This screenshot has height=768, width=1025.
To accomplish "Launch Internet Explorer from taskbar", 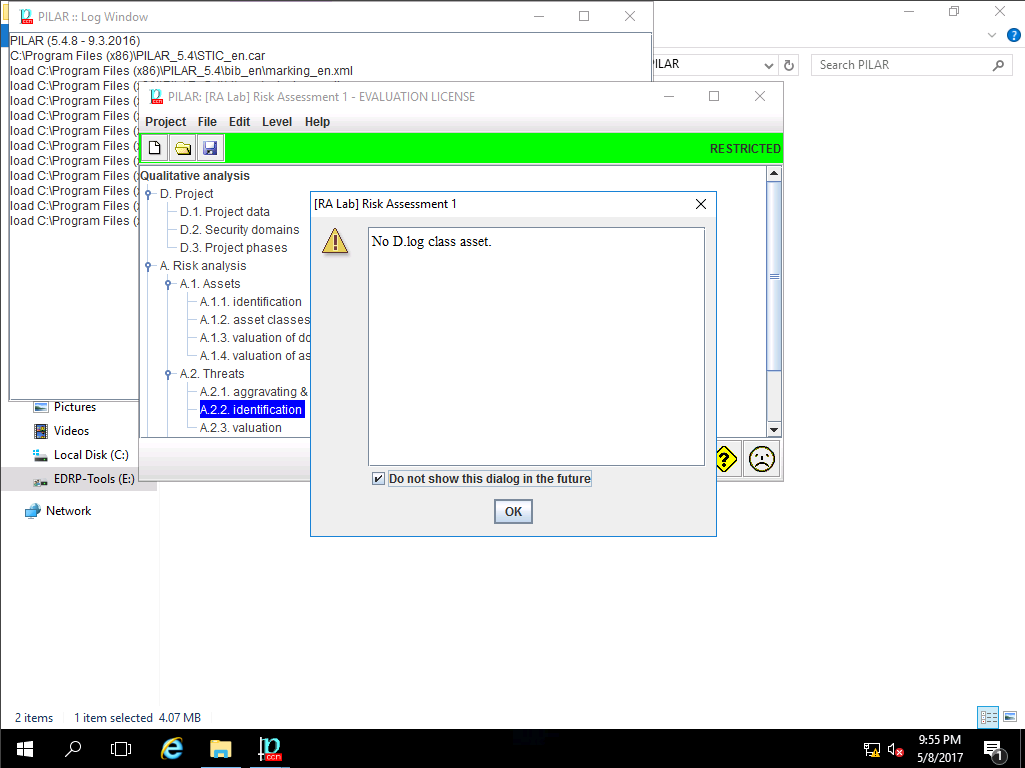I will point(172,749).
